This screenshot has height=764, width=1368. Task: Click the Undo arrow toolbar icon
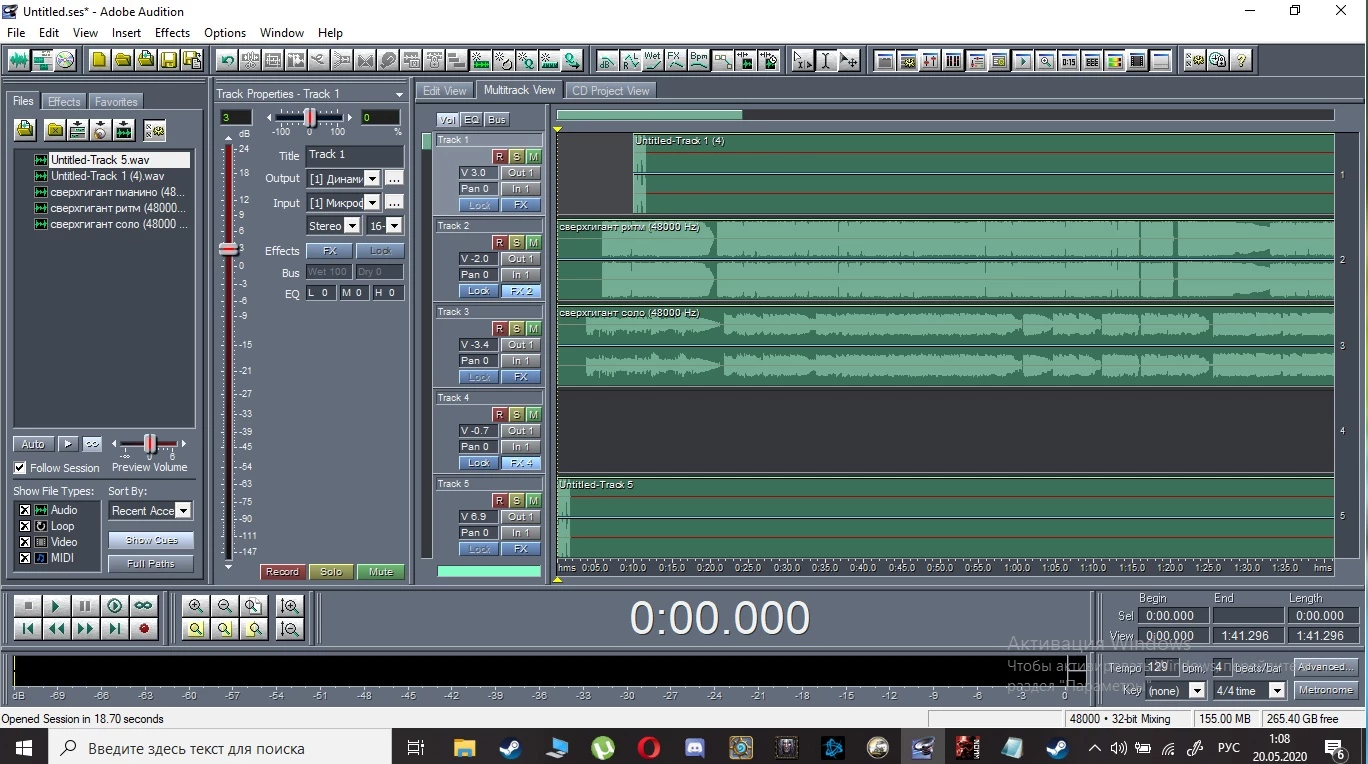tap(227, 60)
